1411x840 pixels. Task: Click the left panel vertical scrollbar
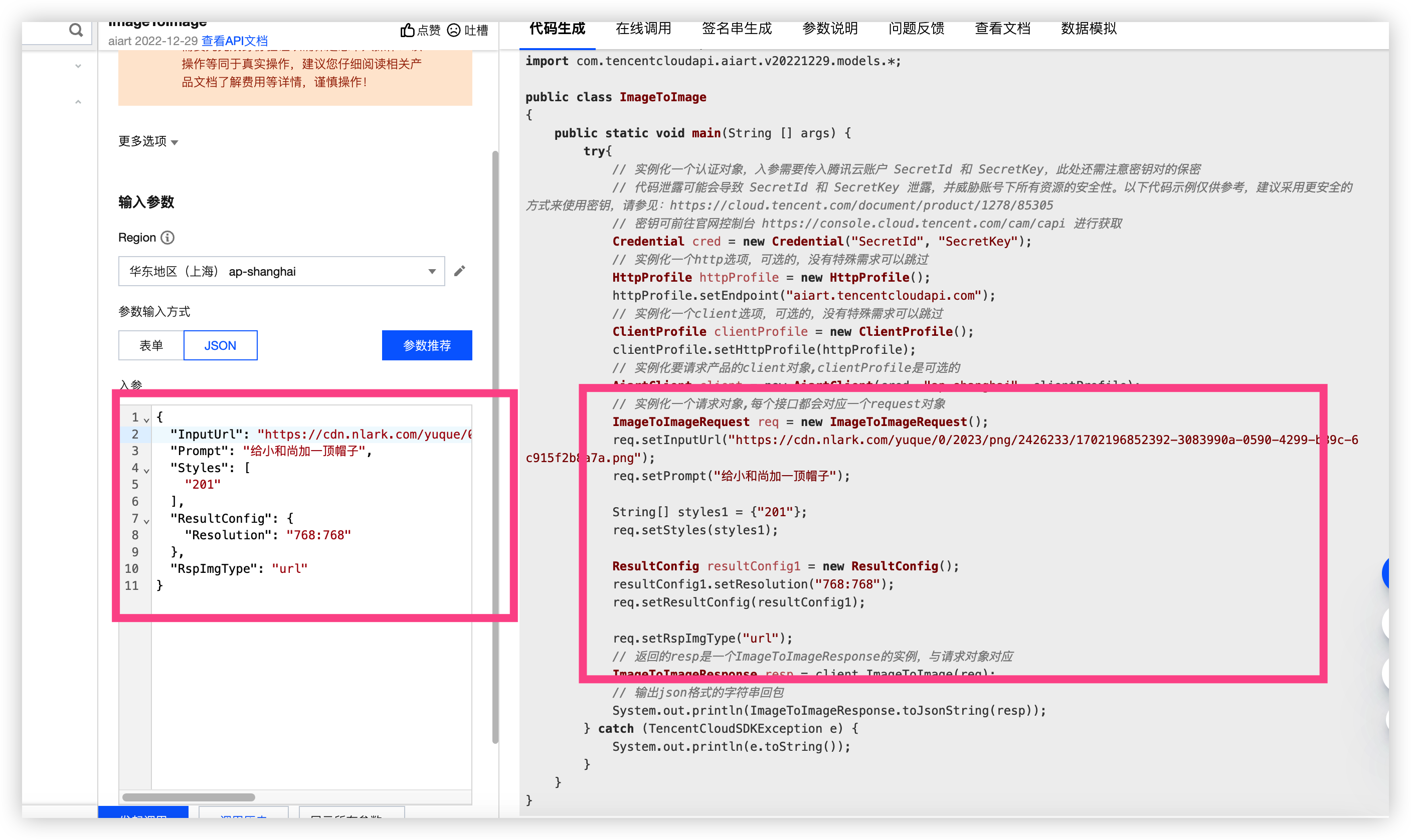495,447
